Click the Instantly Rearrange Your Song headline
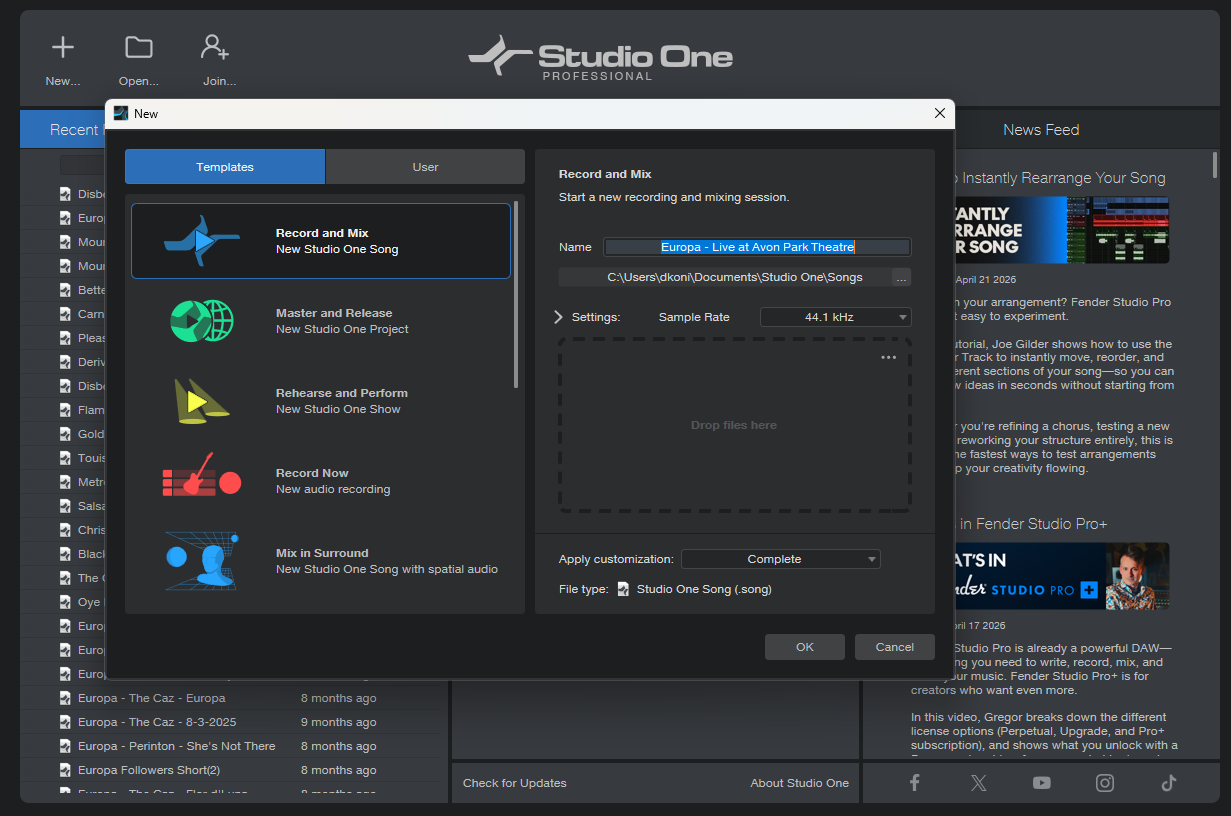The image size is (1231, 816). tap(1060, 178)
